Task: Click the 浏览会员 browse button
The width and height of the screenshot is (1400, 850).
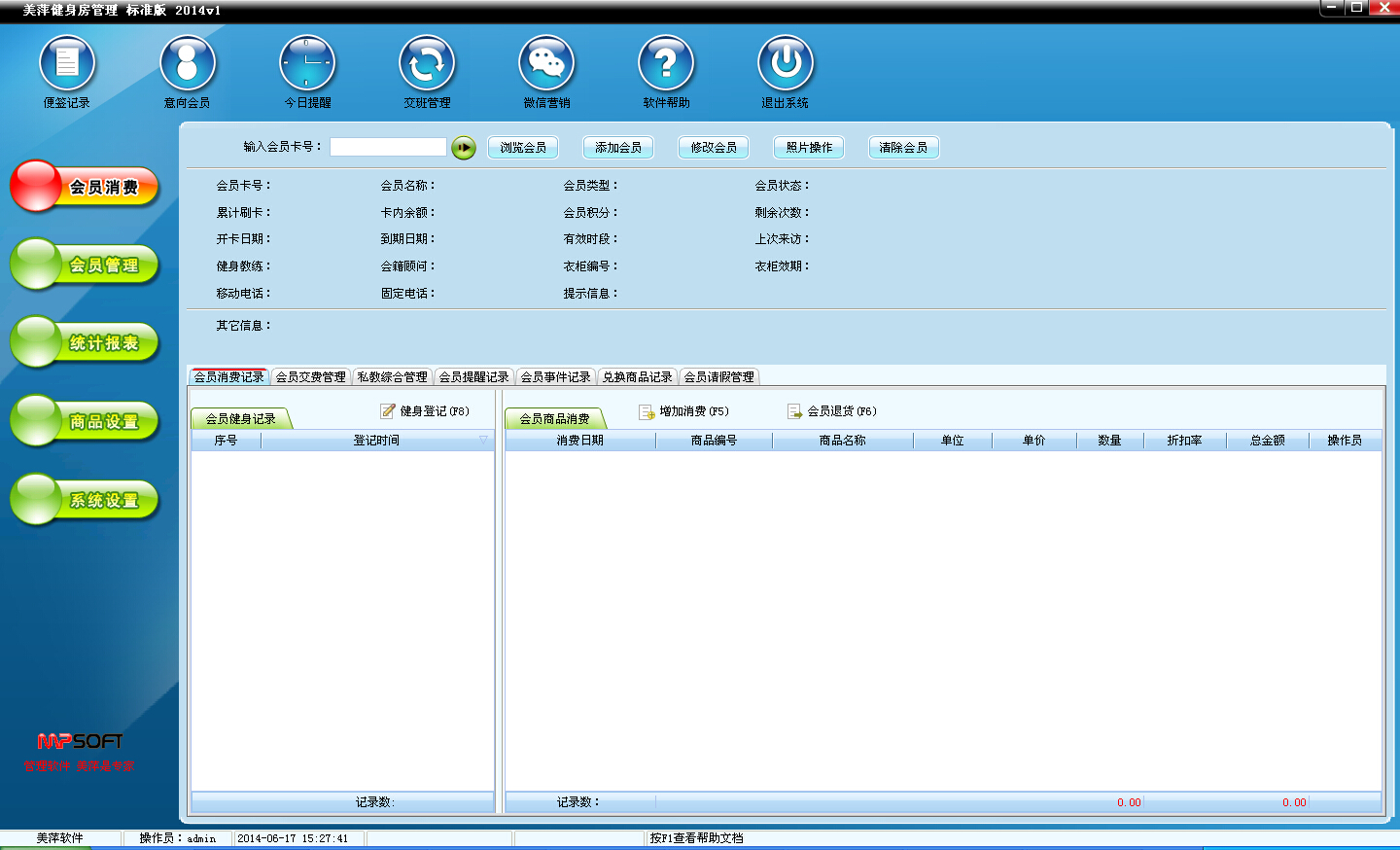Action: point(523,148)
